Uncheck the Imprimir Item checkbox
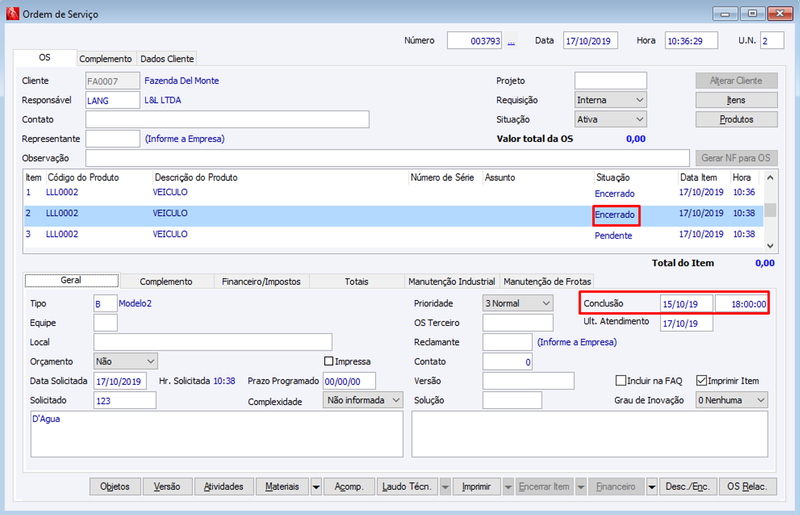800x515 pixels. click(x=701, y=381)
